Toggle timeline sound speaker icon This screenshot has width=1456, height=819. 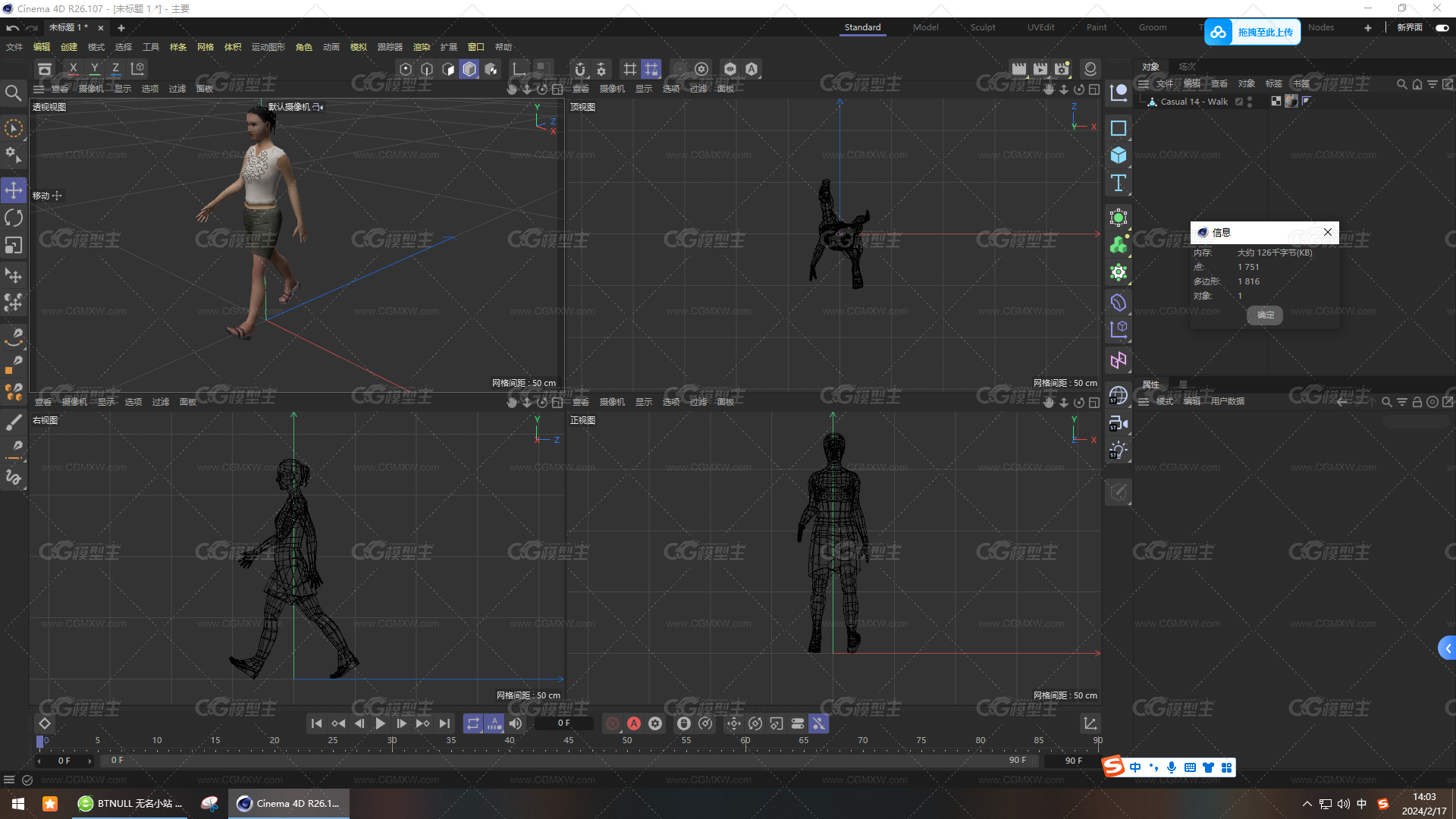pyautogui.click(x=516, y=723)
